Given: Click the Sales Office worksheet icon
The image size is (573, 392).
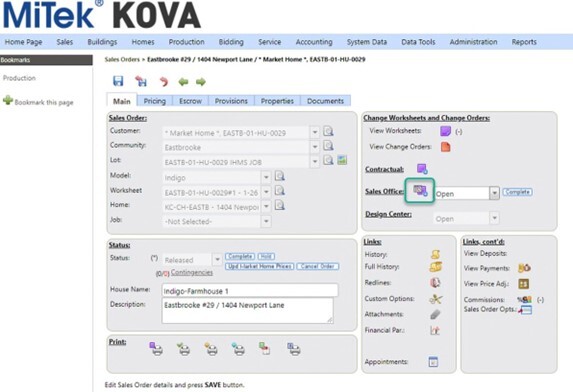Looking at the screenshot, I should [420, 190].
